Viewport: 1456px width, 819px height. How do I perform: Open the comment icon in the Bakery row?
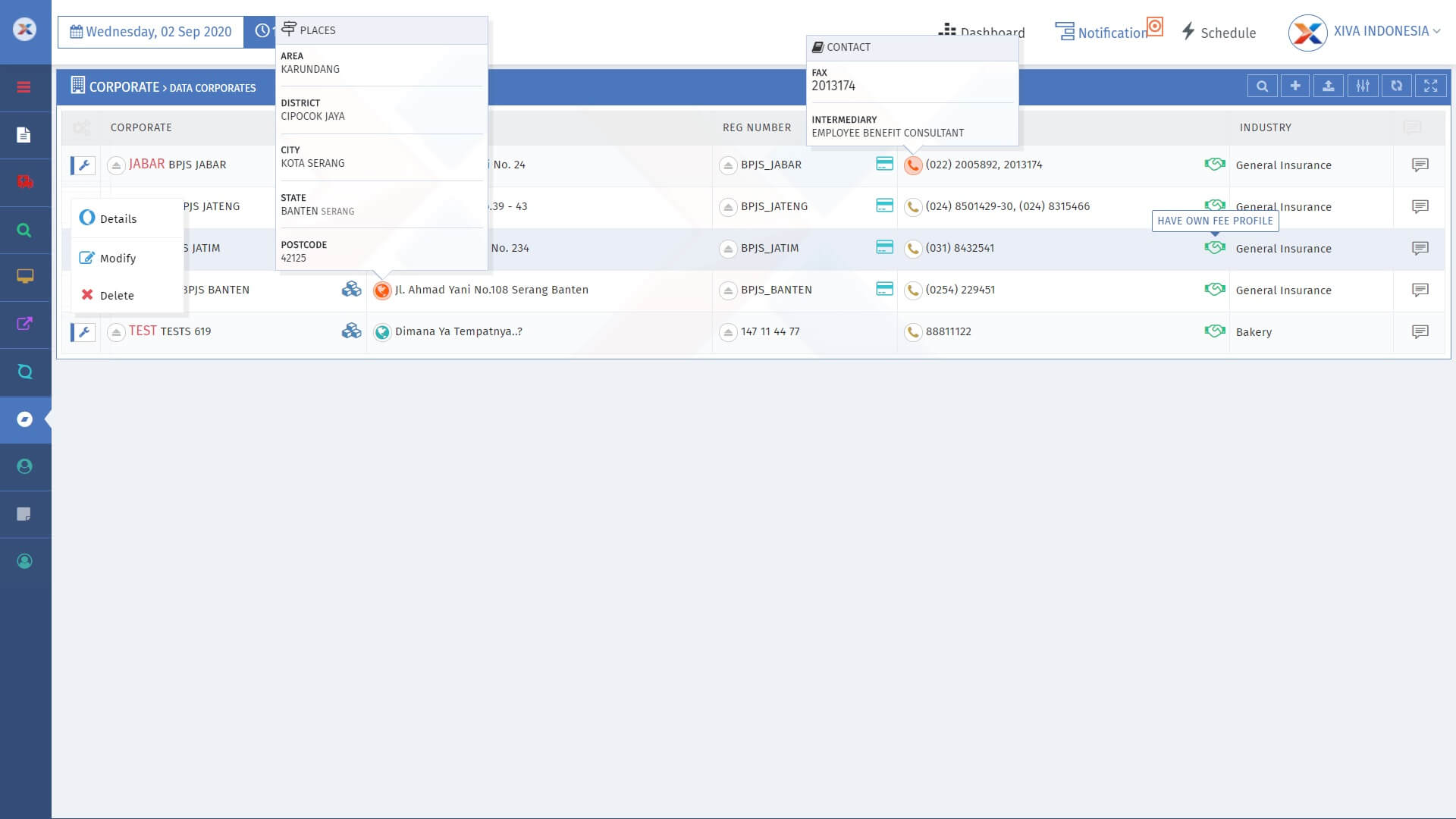(x=1420, y=331)
